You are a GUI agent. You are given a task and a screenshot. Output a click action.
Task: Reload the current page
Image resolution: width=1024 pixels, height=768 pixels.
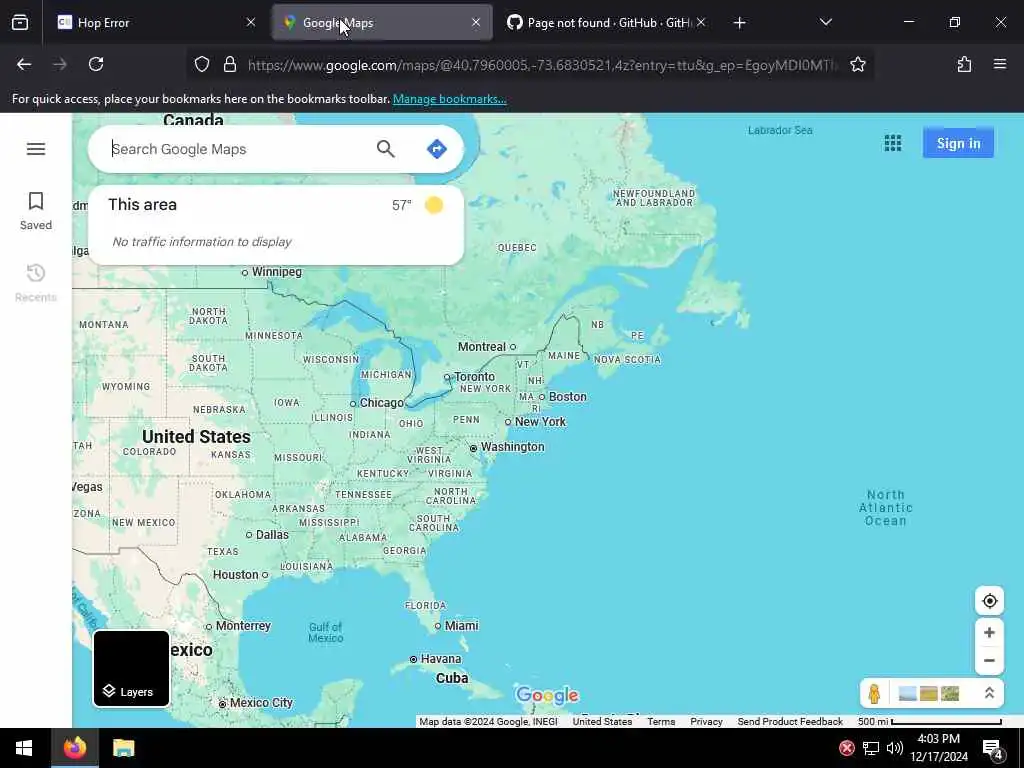coord(96,64)
